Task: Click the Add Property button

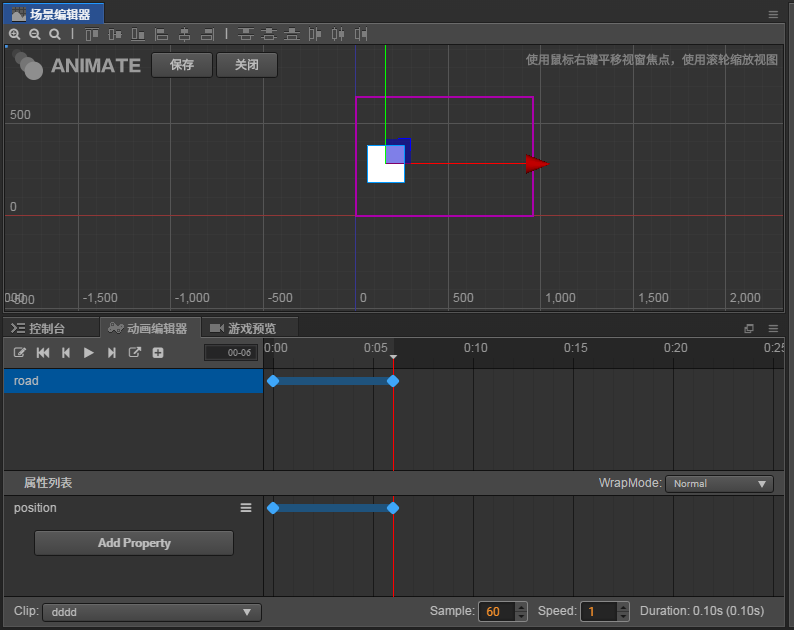Action: [x=134, y=543]
